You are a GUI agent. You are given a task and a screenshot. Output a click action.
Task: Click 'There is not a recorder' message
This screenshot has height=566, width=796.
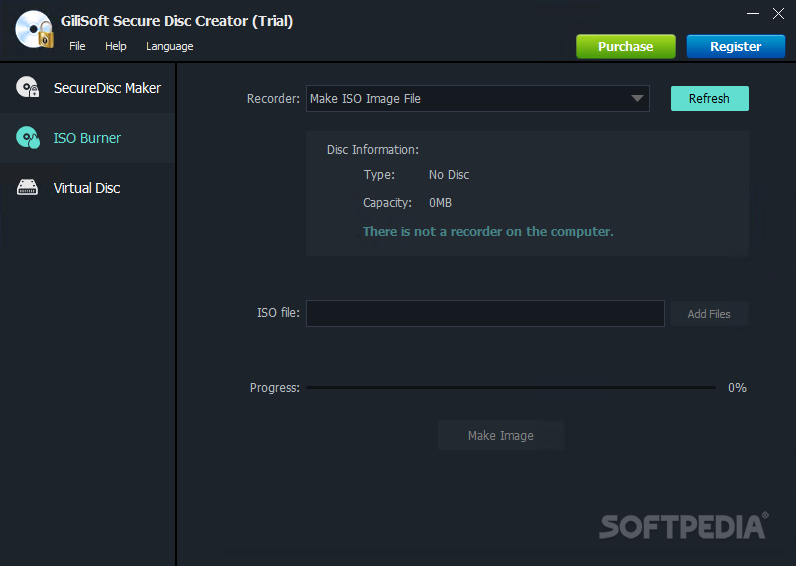[x=488, y=231]
